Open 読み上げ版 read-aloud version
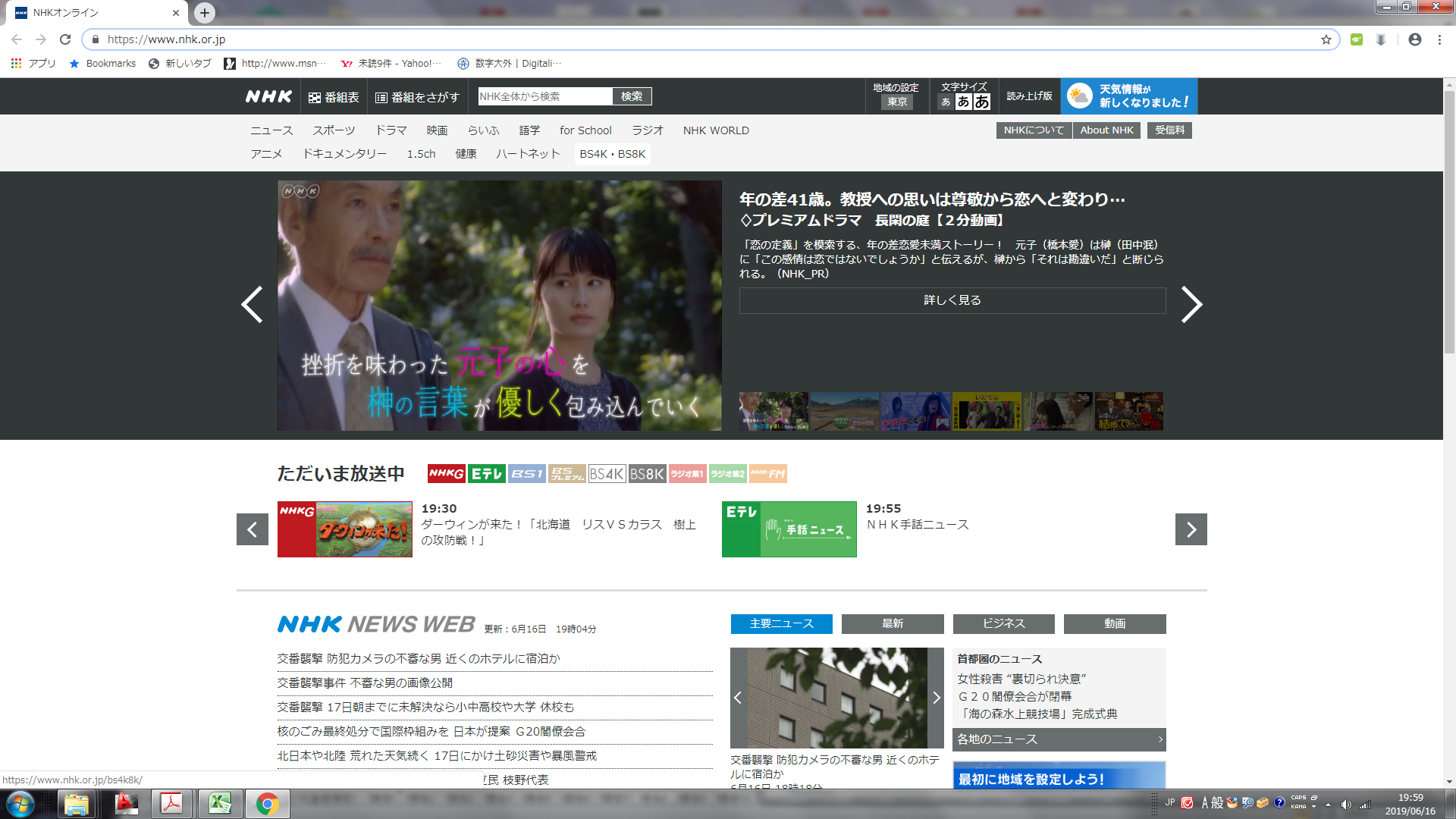 (1029, 96)
